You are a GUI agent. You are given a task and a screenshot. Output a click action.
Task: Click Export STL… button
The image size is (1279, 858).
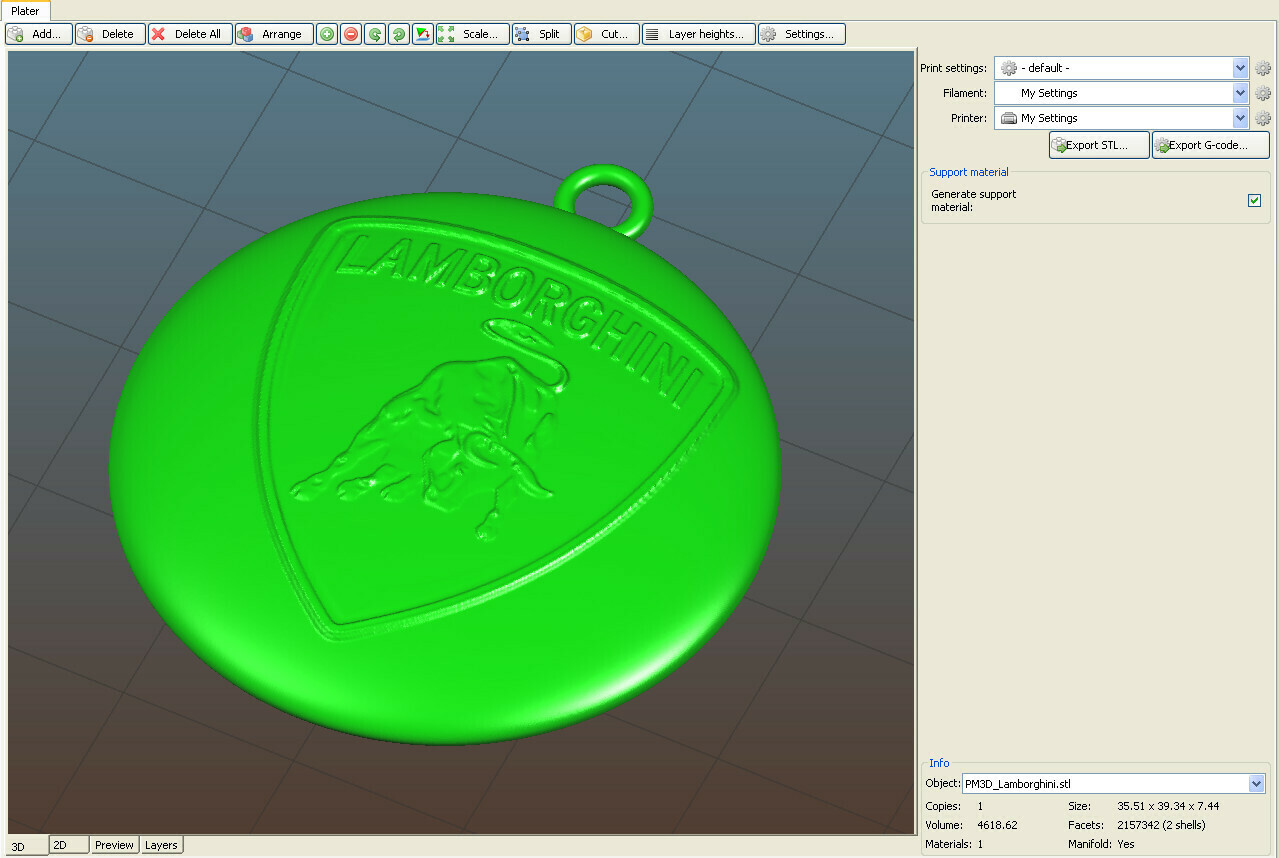1099,145
